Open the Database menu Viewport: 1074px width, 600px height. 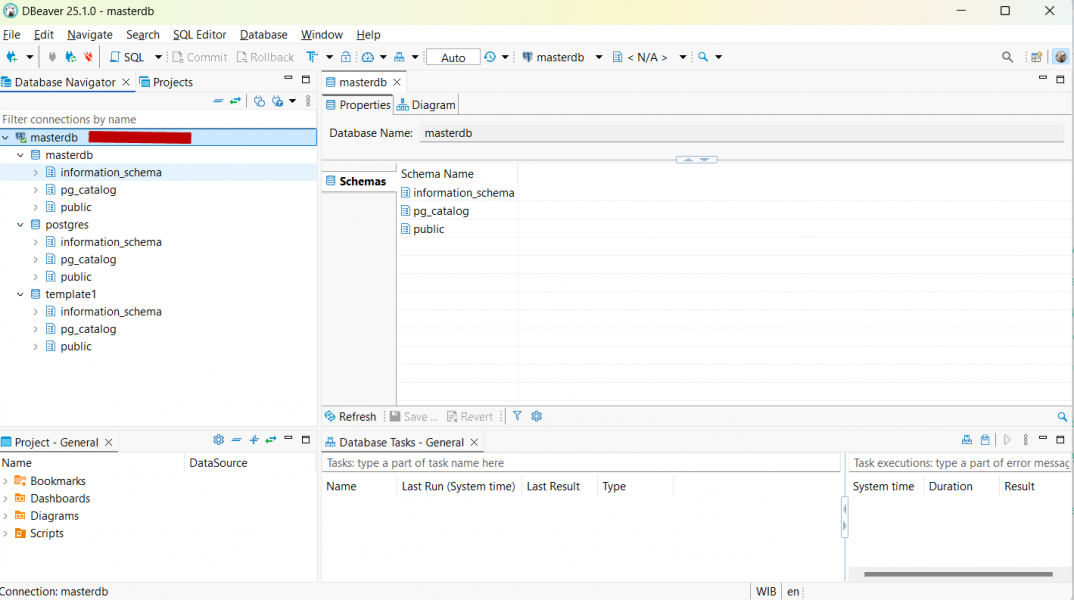pyautogui.click(x=264, y=34)
